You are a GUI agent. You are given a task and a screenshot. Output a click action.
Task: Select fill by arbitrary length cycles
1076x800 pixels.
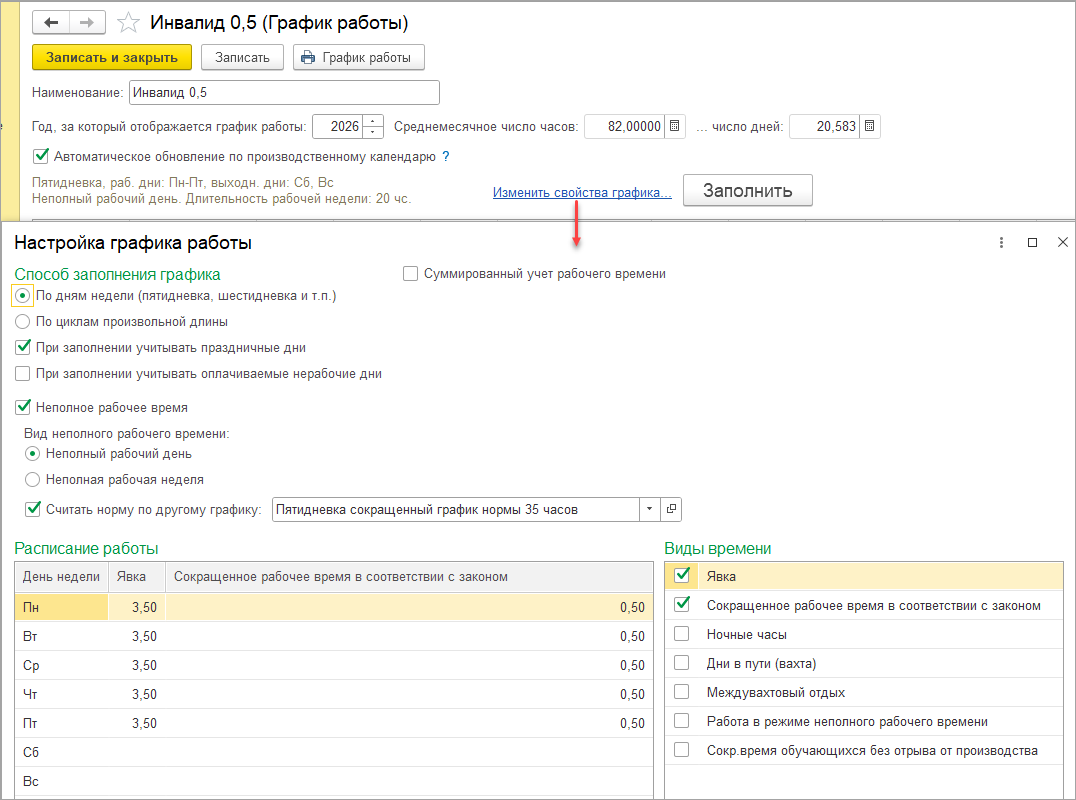(23, 322)
